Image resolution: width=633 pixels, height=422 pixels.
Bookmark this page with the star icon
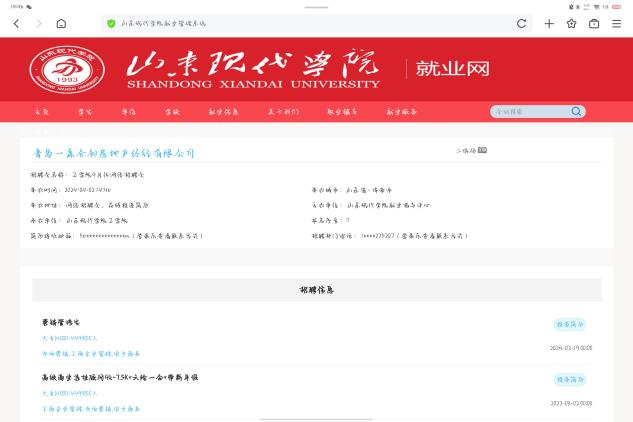[572, 23]
